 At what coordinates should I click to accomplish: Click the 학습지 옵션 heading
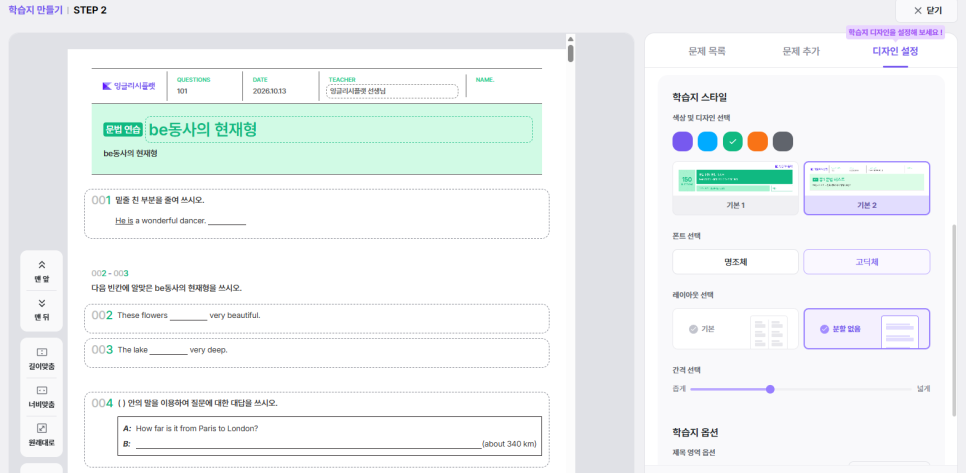(x=696, y=432)
